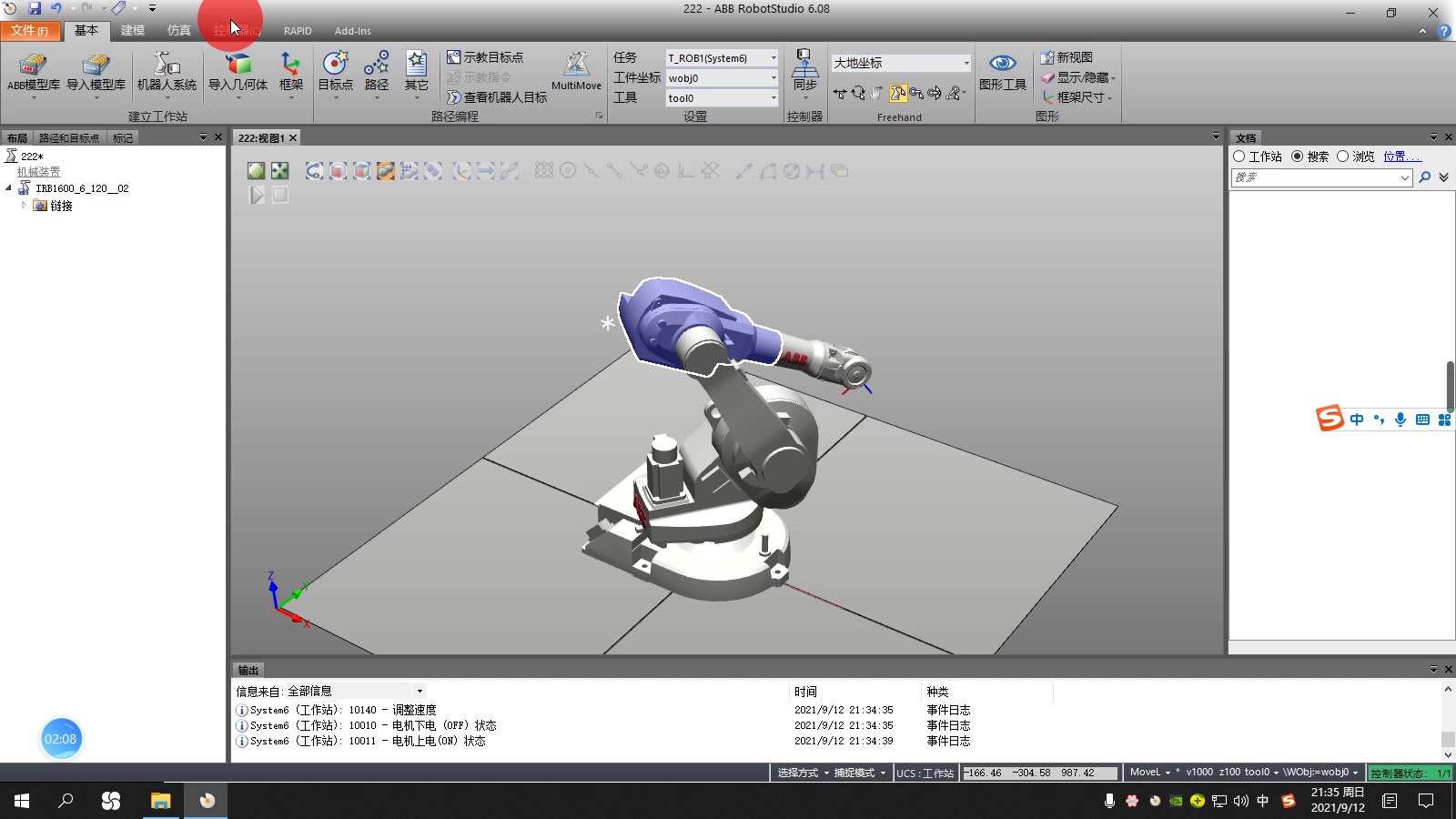Open the 信息来自 全部信息 dropdown
Viewport: 1456px width, 819px height.
pos(420,692)
